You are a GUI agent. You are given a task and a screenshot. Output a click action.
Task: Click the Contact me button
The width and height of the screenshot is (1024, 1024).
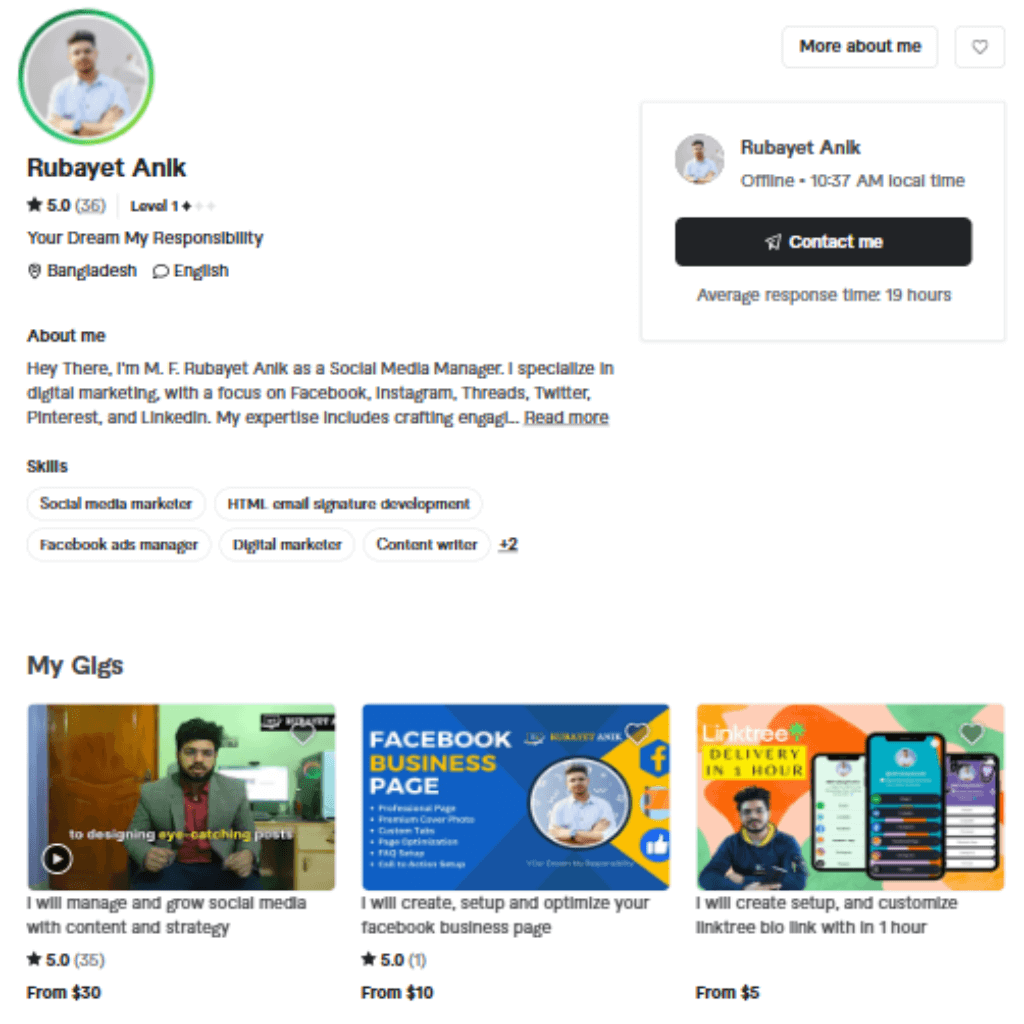(x=823, y=242)
